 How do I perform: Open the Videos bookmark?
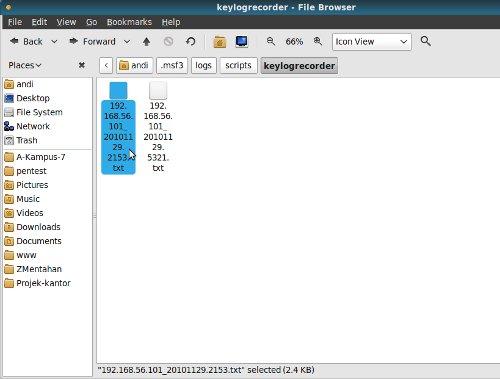tap(24, 213)
